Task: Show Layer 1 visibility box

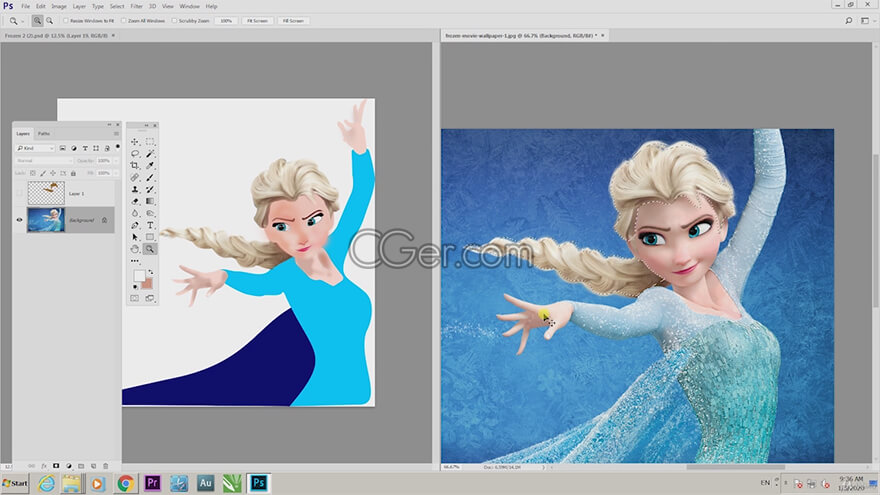Action: coord(20,193)
